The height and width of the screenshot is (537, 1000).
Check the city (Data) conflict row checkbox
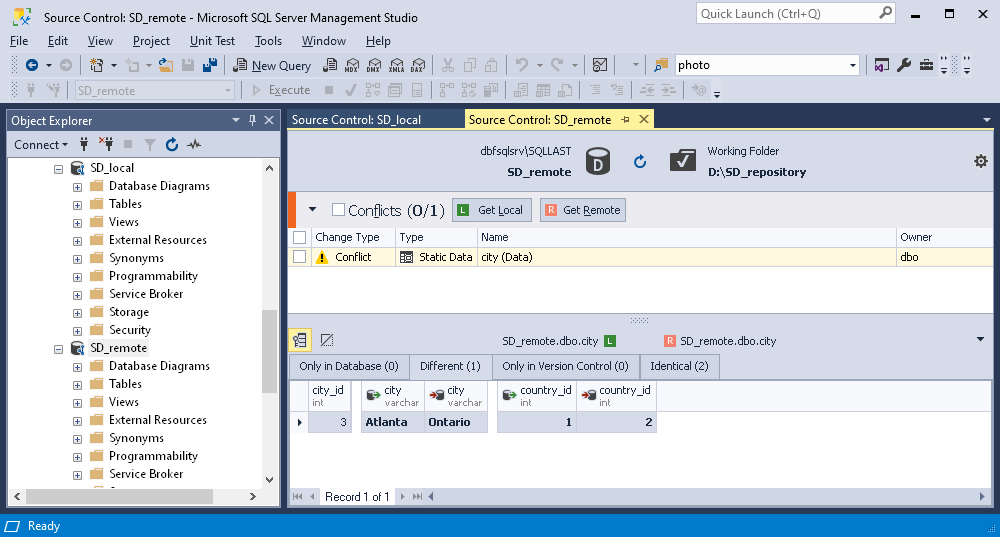(x=299, y=257)
